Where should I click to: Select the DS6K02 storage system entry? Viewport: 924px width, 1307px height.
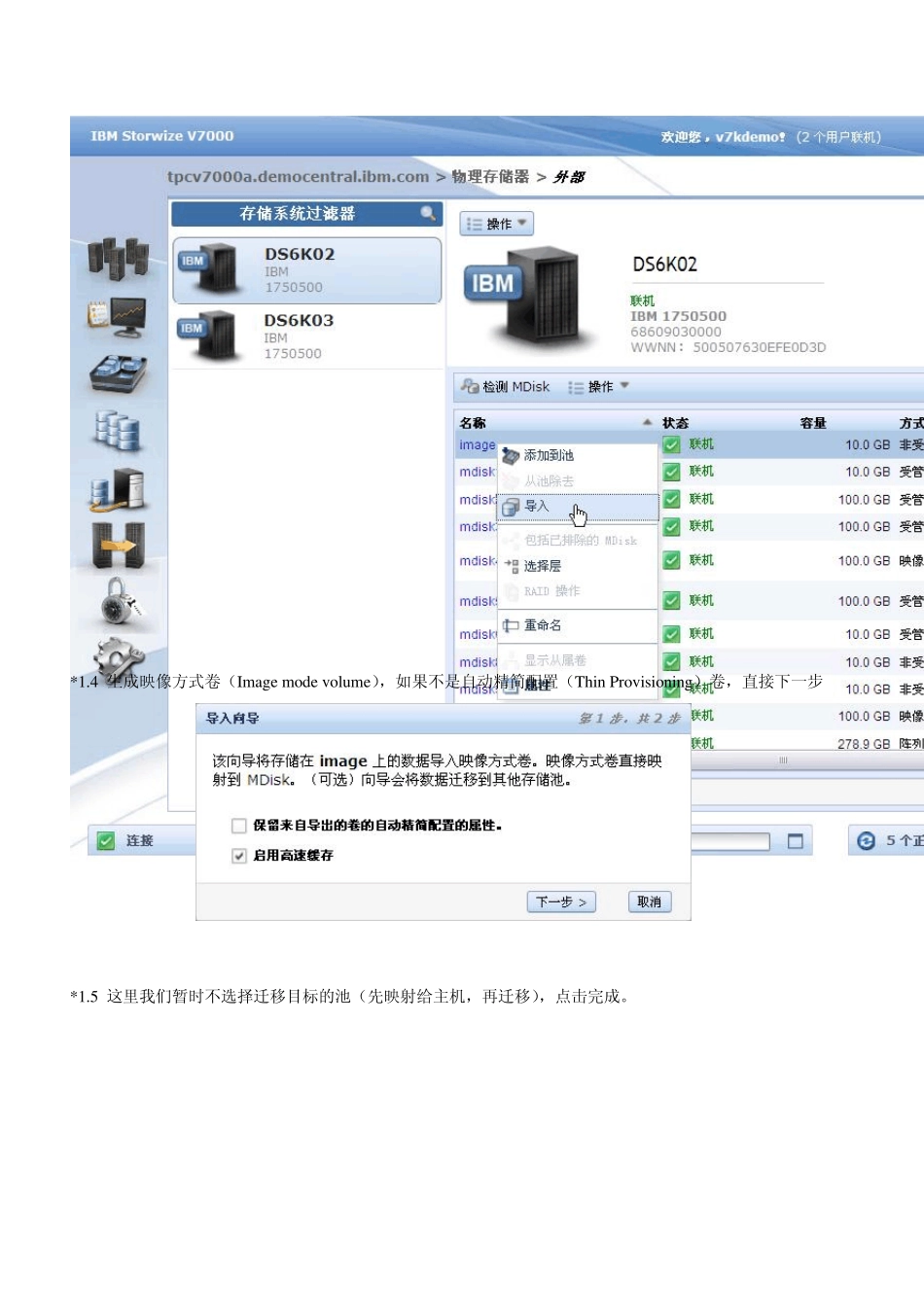point(307,270)
